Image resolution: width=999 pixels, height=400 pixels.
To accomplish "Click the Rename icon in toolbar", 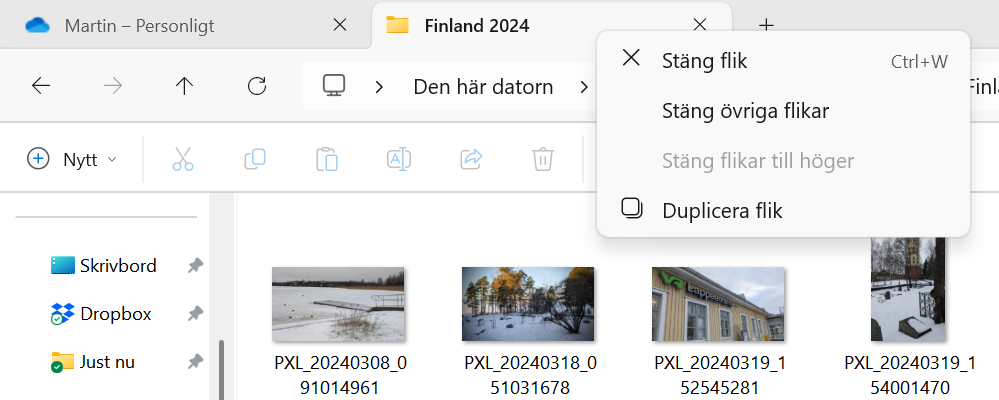I will click(398, 158).
